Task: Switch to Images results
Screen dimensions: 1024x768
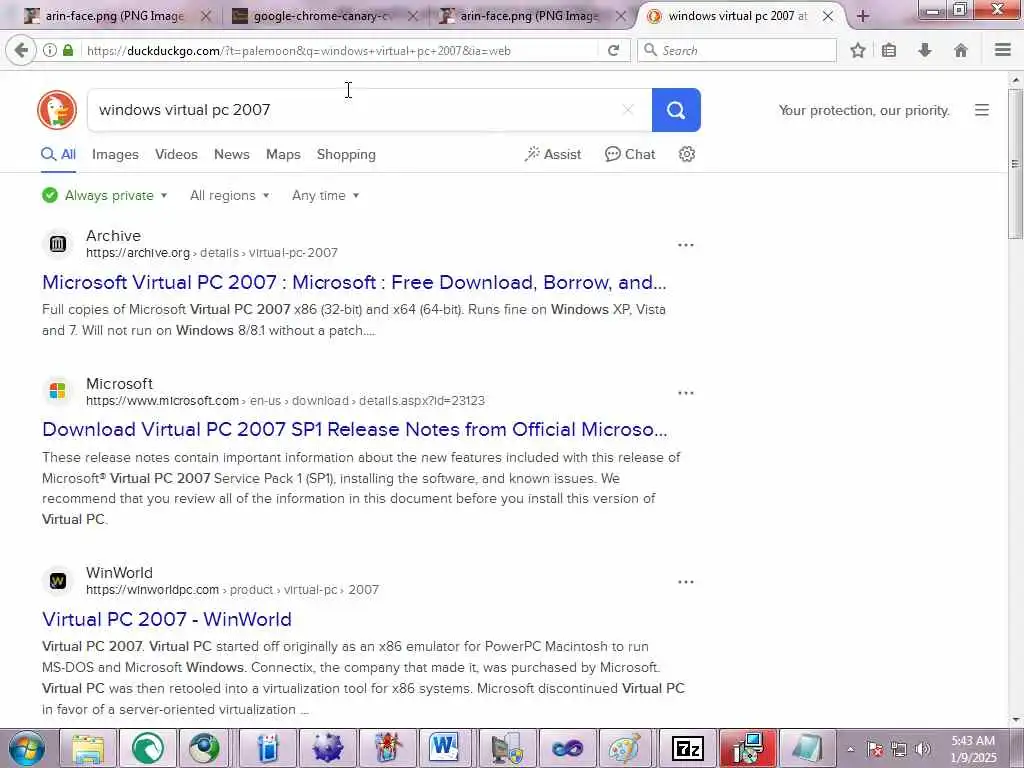Action: pyautogui.click(x=115, y=155)
